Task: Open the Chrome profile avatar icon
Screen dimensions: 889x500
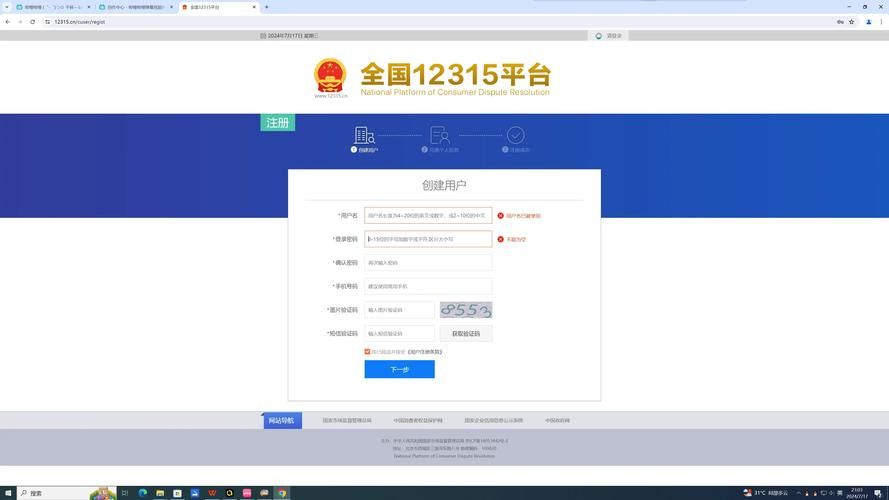Action: (x=869, y=22)
